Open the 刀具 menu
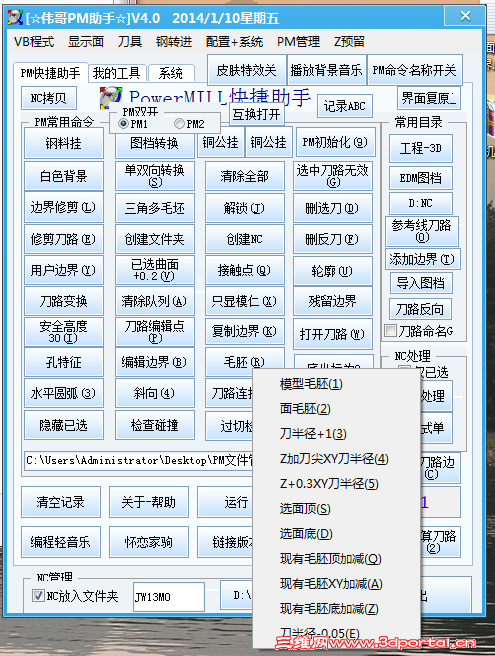Viewport: 495px width, 656px height. click(x=129, y=42)
